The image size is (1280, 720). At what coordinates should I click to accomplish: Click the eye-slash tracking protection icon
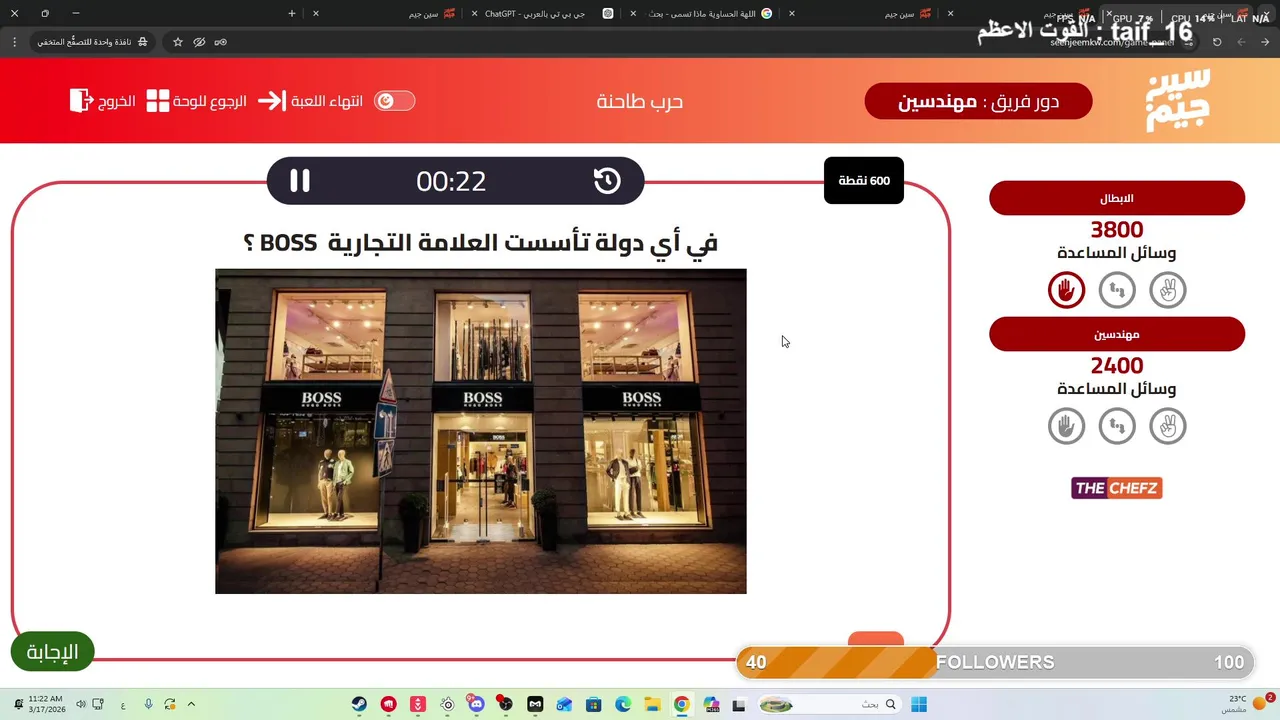tap(199, 42)
